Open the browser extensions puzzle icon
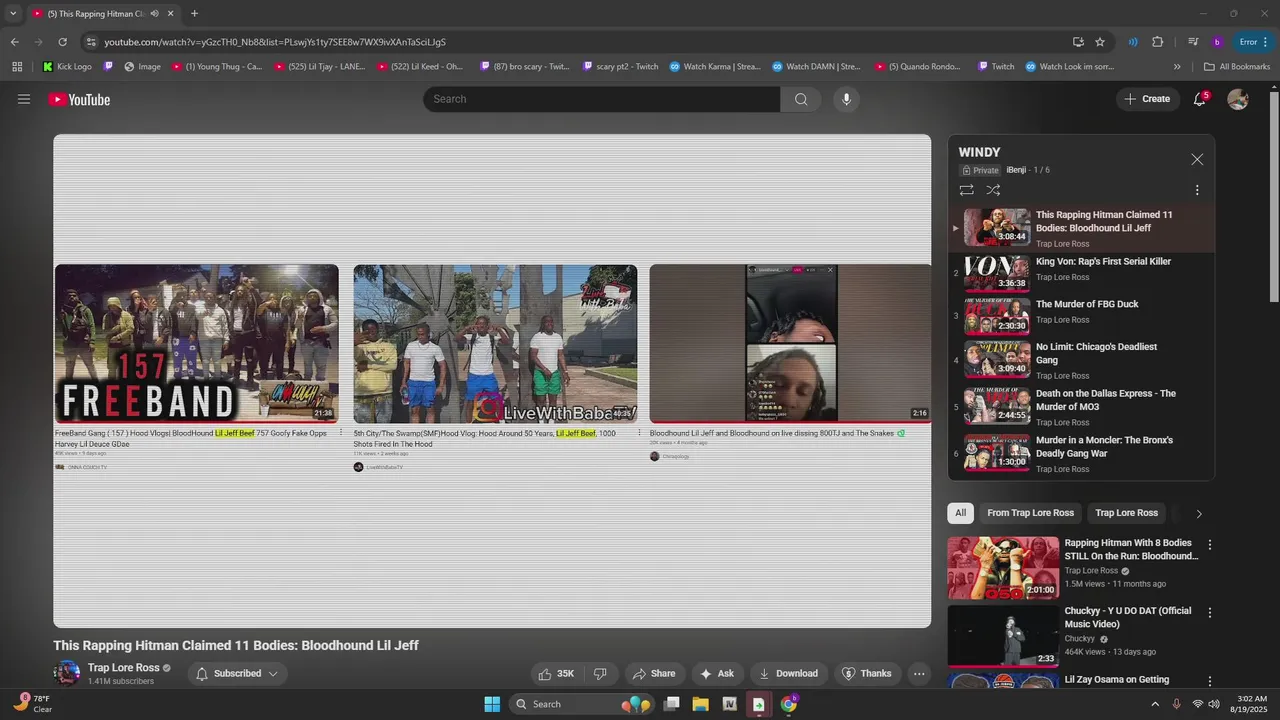 click(x=1158, y=42)
